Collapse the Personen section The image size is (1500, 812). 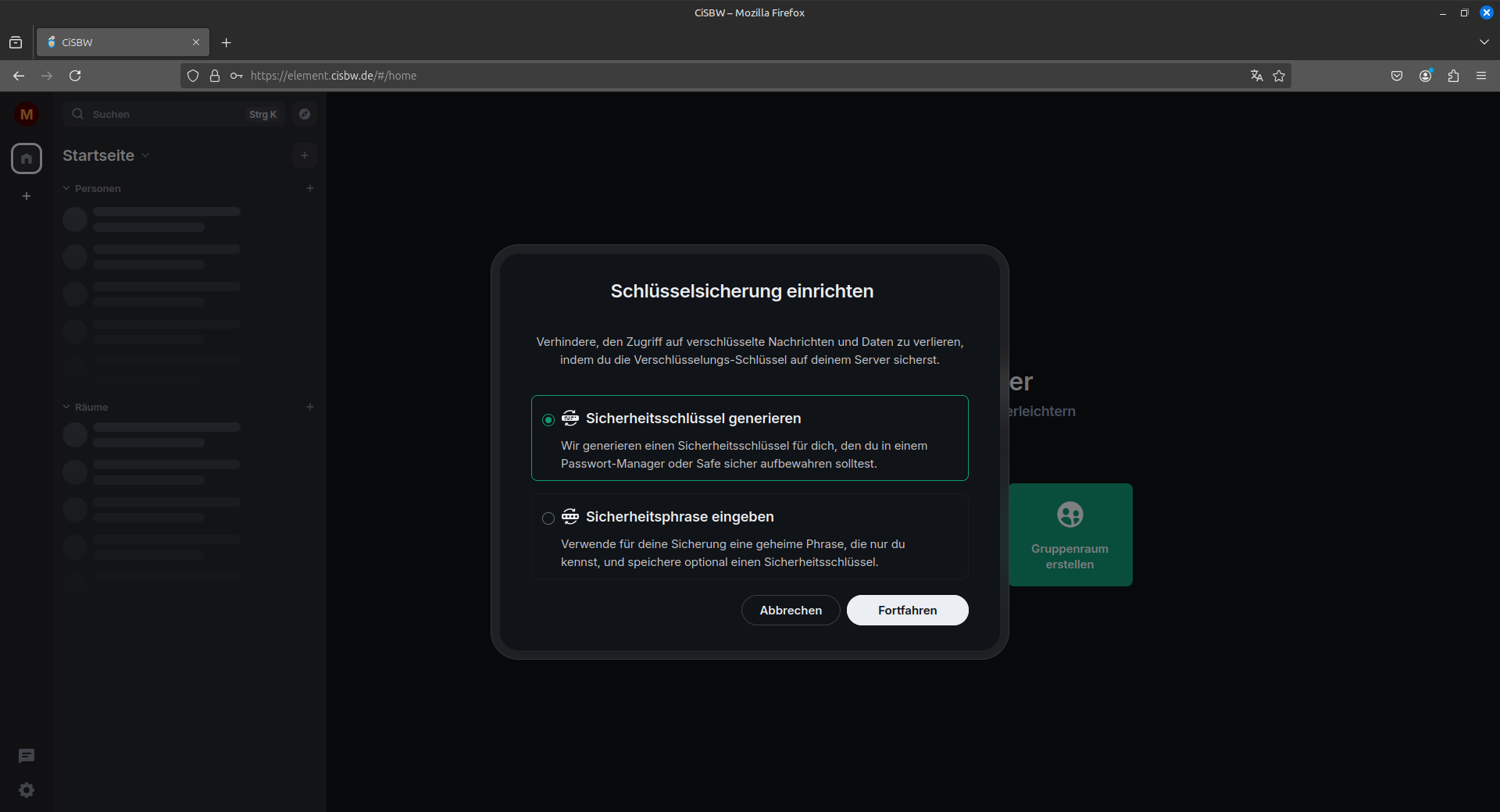pos(66,187)
